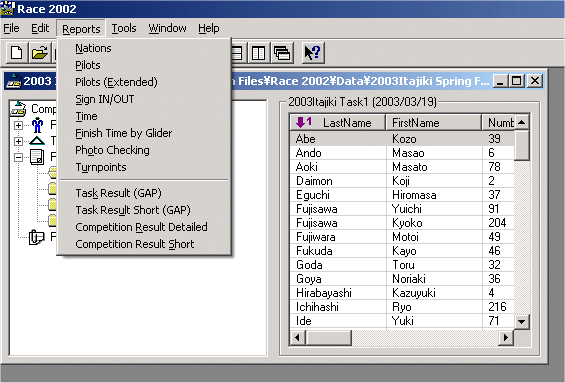The image size is (565, 383).
Task: Click the context help arrow-question icon
Action: click(312, 53)
